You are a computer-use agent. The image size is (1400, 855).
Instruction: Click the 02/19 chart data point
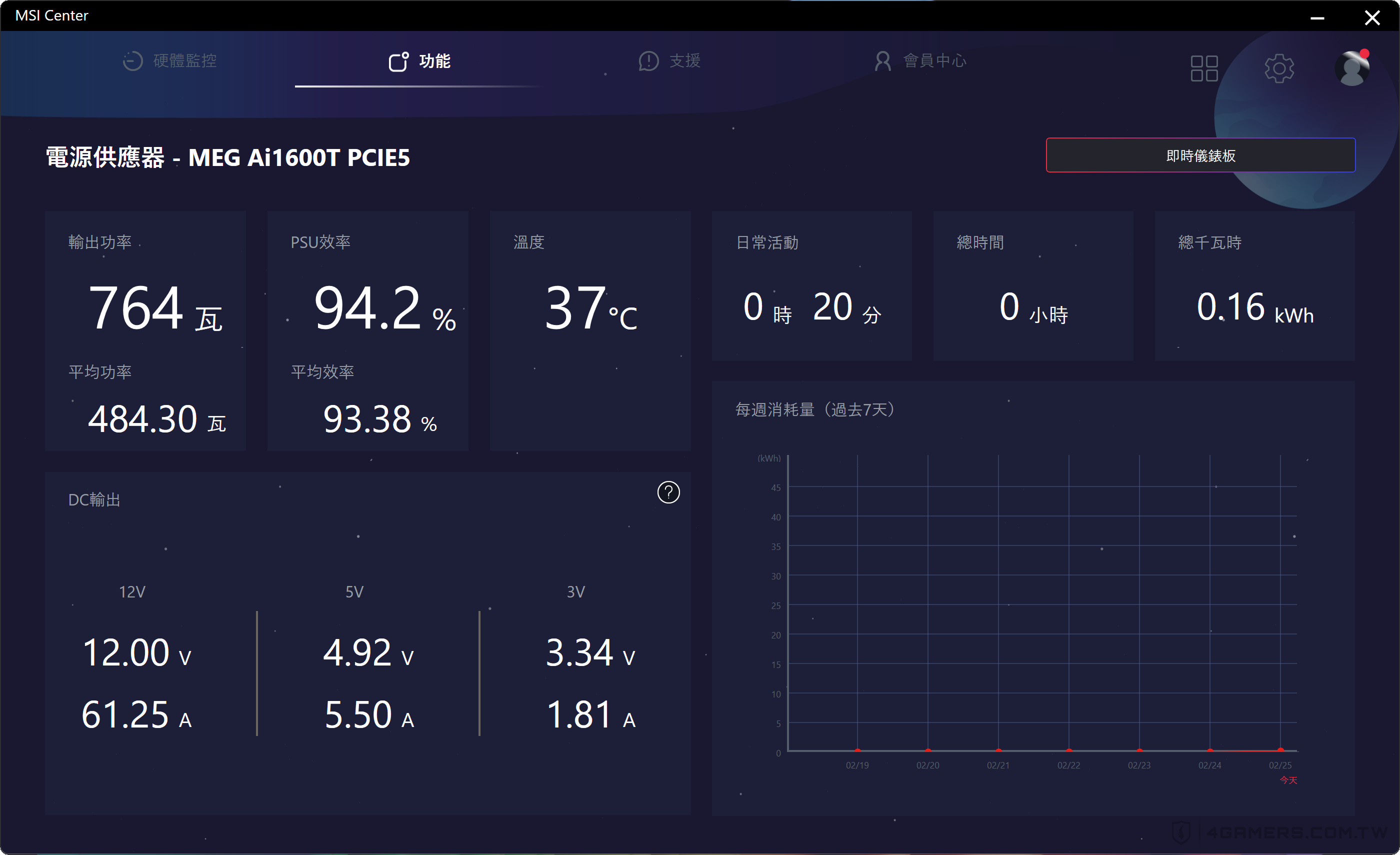point(857,750)
